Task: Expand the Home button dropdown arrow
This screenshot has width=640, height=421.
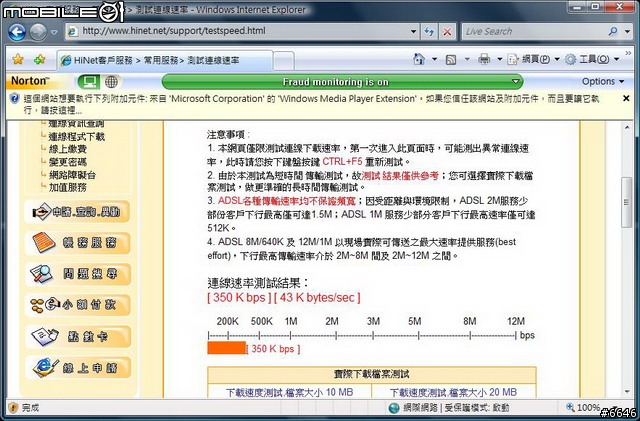Action: (x=434, y=60)
